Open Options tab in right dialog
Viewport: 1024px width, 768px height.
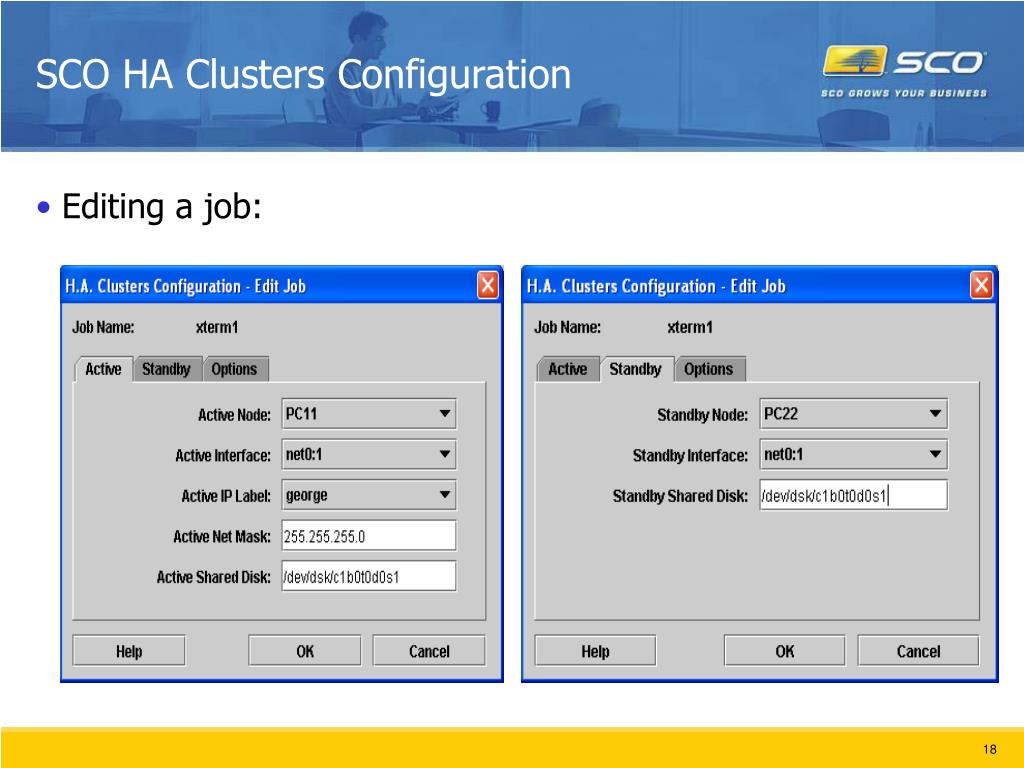pyautogui.click(x=709, y=369)
